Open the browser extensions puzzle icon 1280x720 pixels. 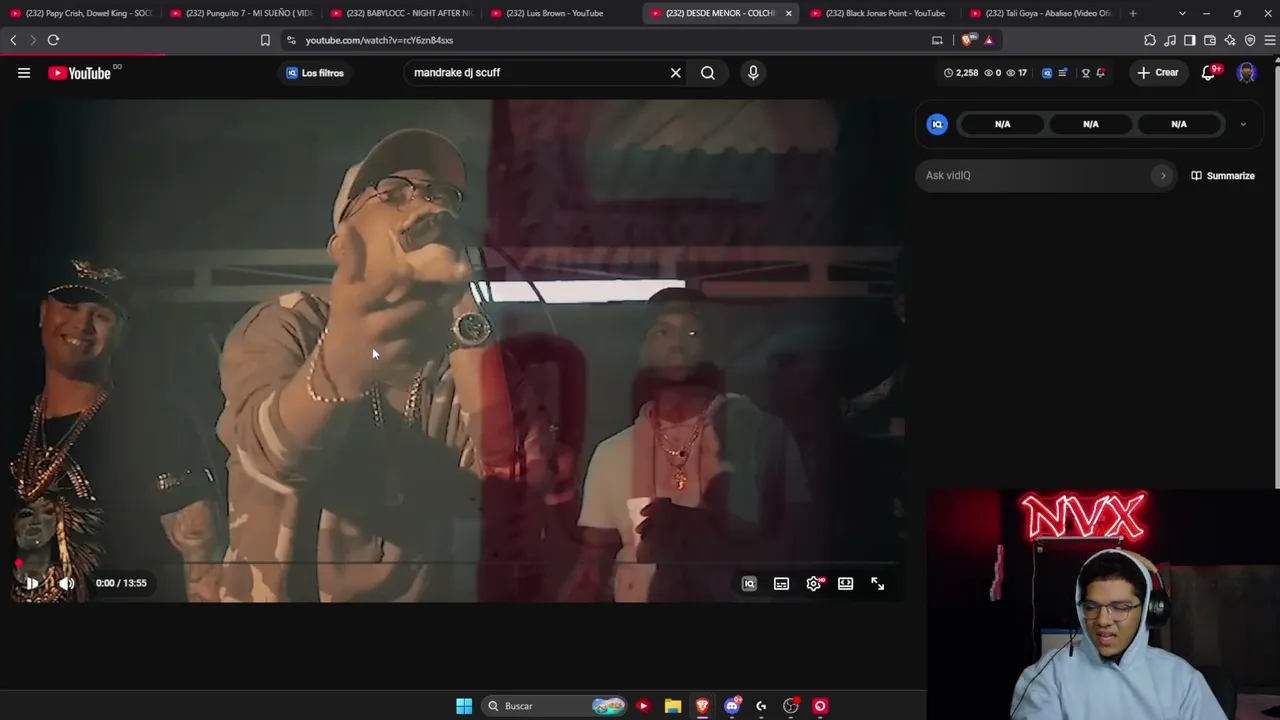tap(1150, 40)
